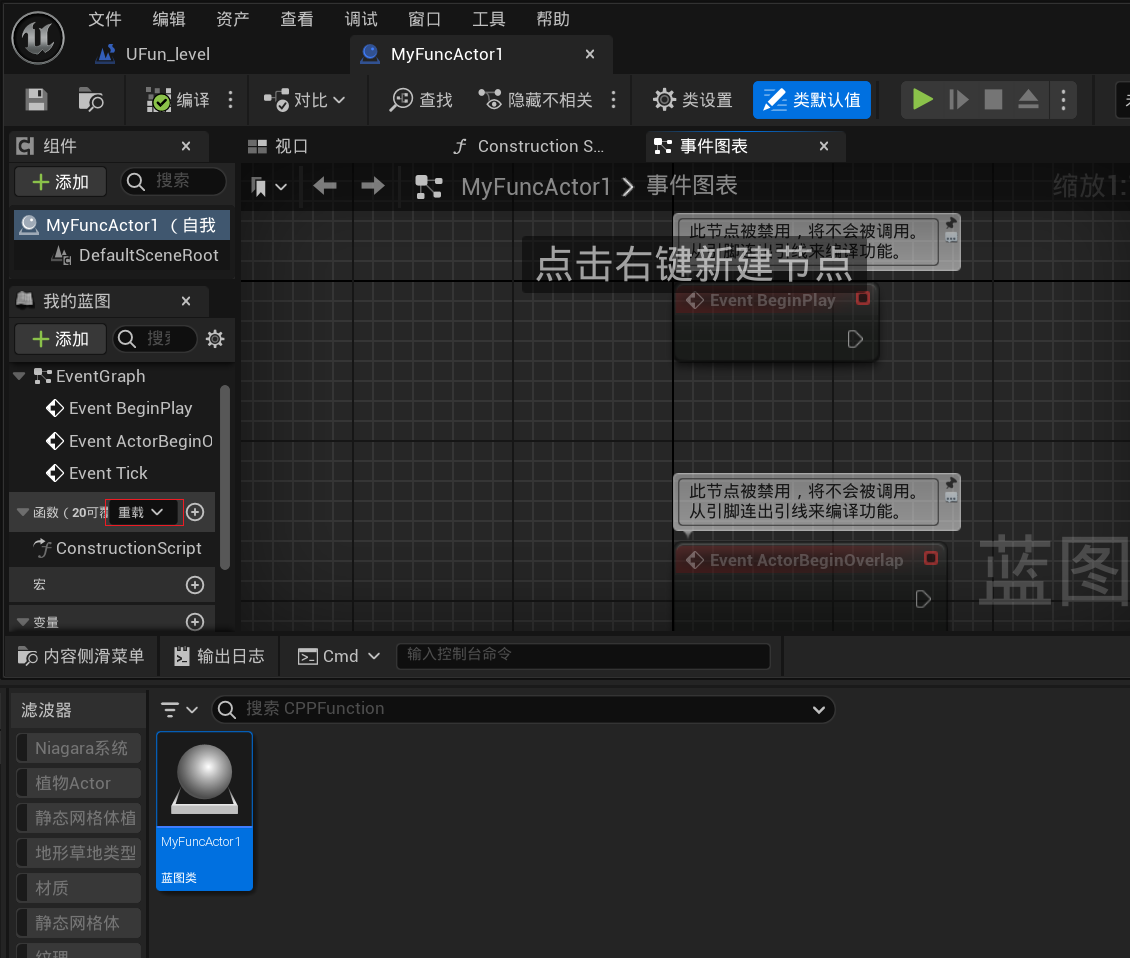Image resolution: width=1130 pixels, height=958 pixels.
Task: Close the MyFuncActor1 tab
Action: (x=590, y=54)
